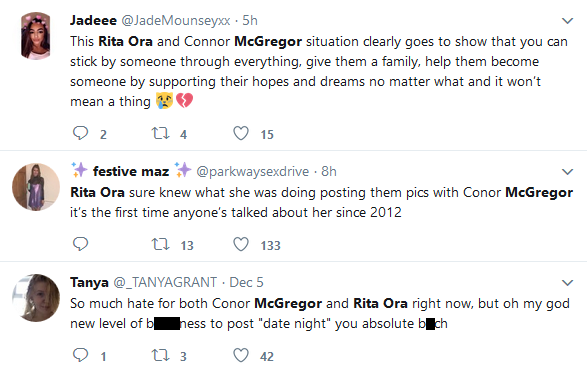Open Jadeee's profile picture
The height and width of the screenshot is (371, 587).
(x=36, y=36)
